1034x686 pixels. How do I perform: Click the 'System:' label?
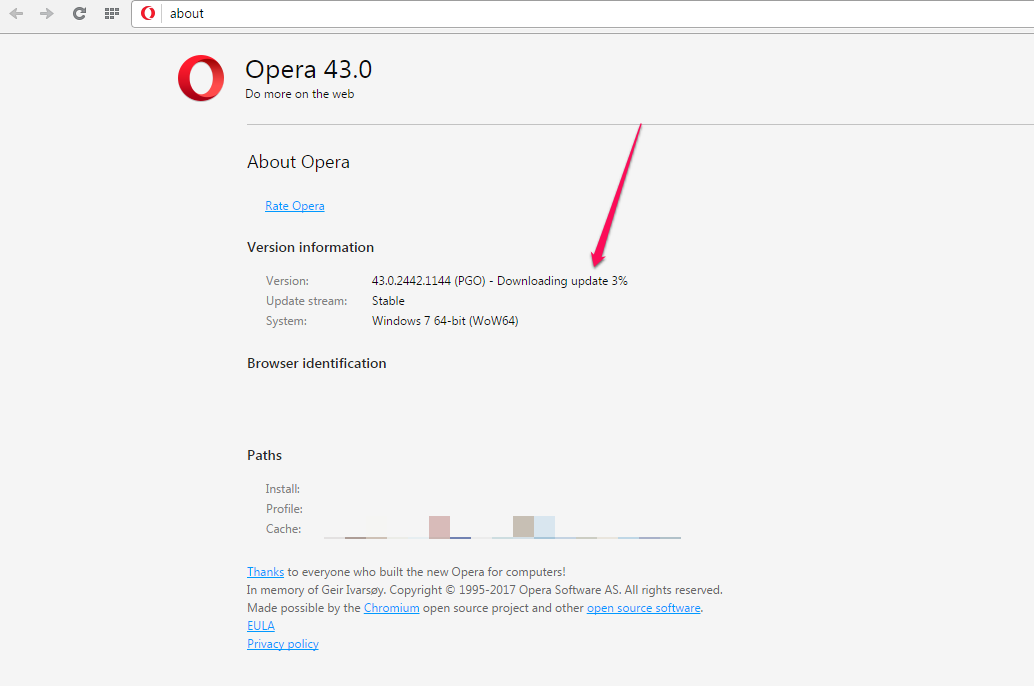[286, 321]
